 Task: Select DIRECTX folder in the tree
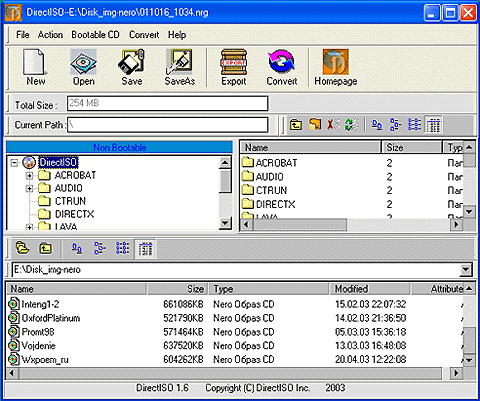click(x=74, y=214)
